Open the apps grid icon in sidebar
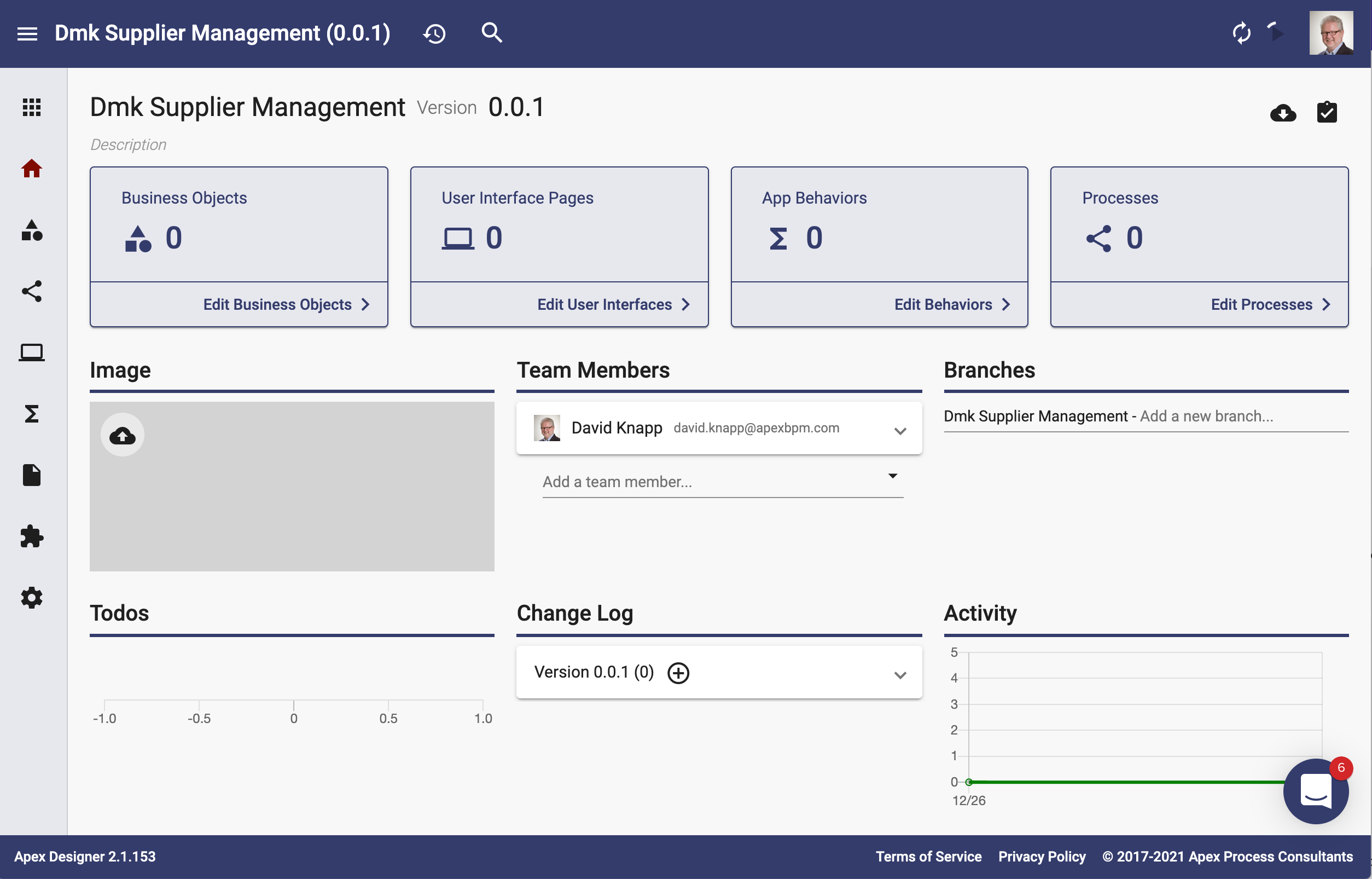Screen dimensions: 1372x879 pyautogui.click(x=32, y=107)
